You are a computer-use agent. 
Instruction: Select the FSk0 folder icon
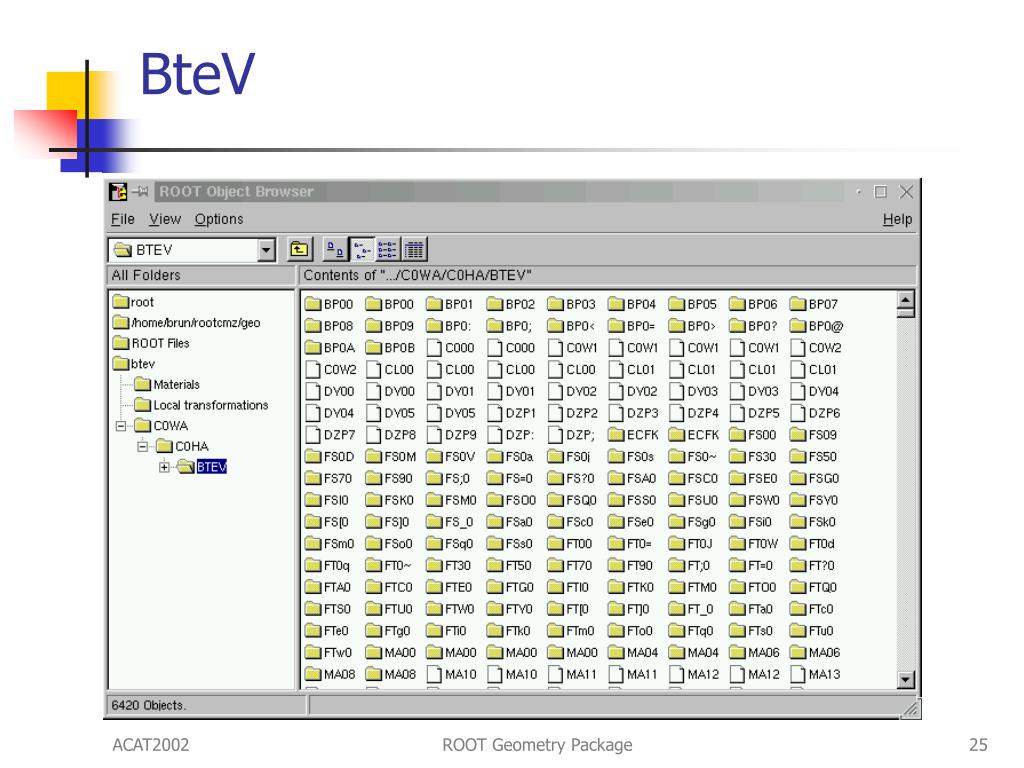[x=798, y=522]
